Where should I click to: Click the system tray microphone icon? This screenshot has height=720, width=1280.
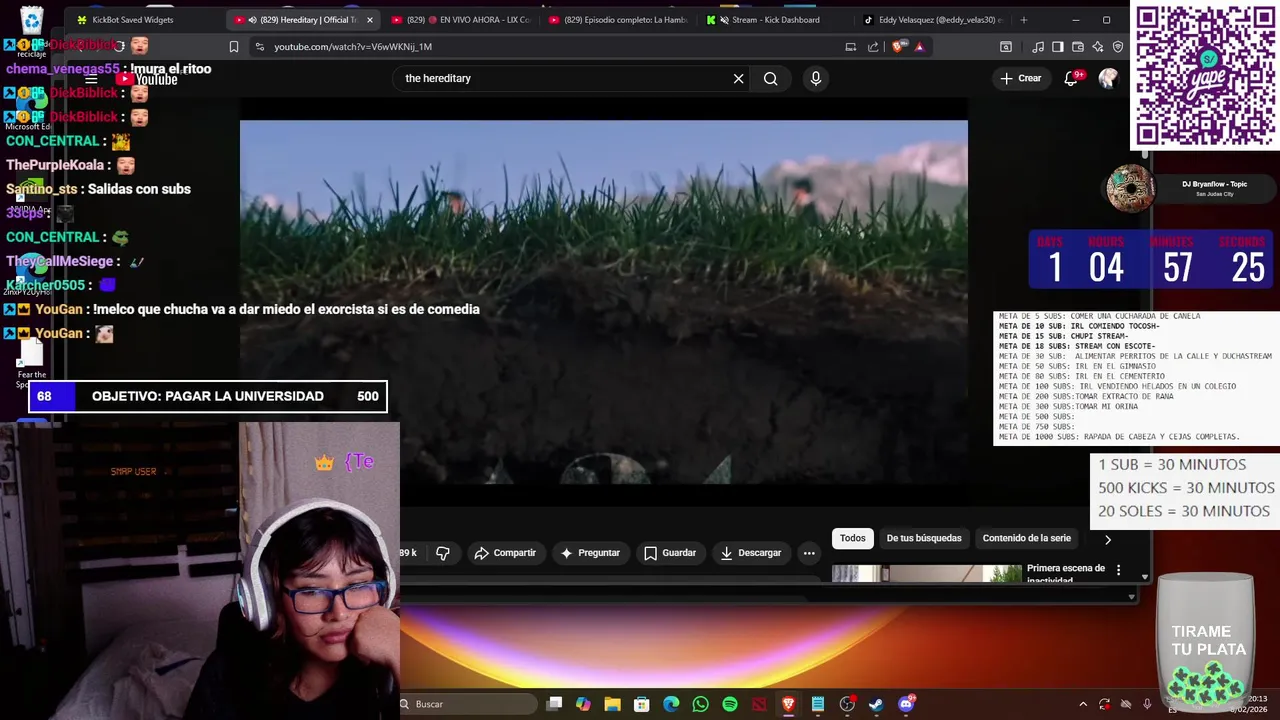tap(1147, 704)
